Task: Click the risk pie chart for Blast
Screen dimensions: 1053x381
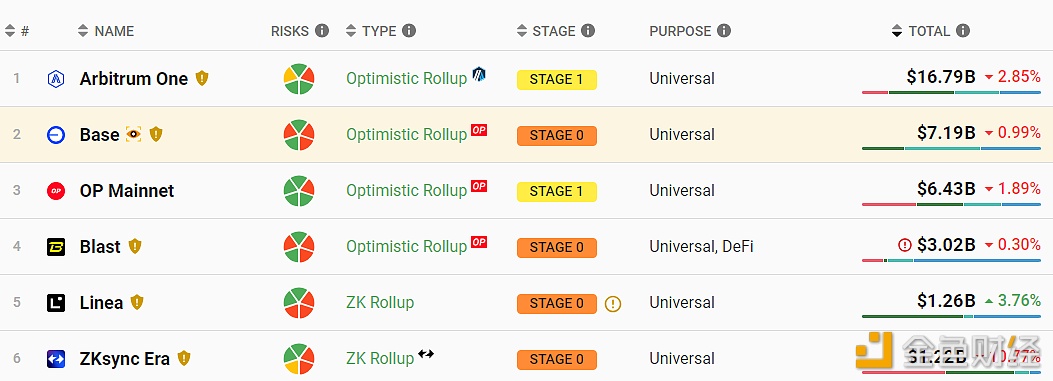Action: (x=299, y=247)
